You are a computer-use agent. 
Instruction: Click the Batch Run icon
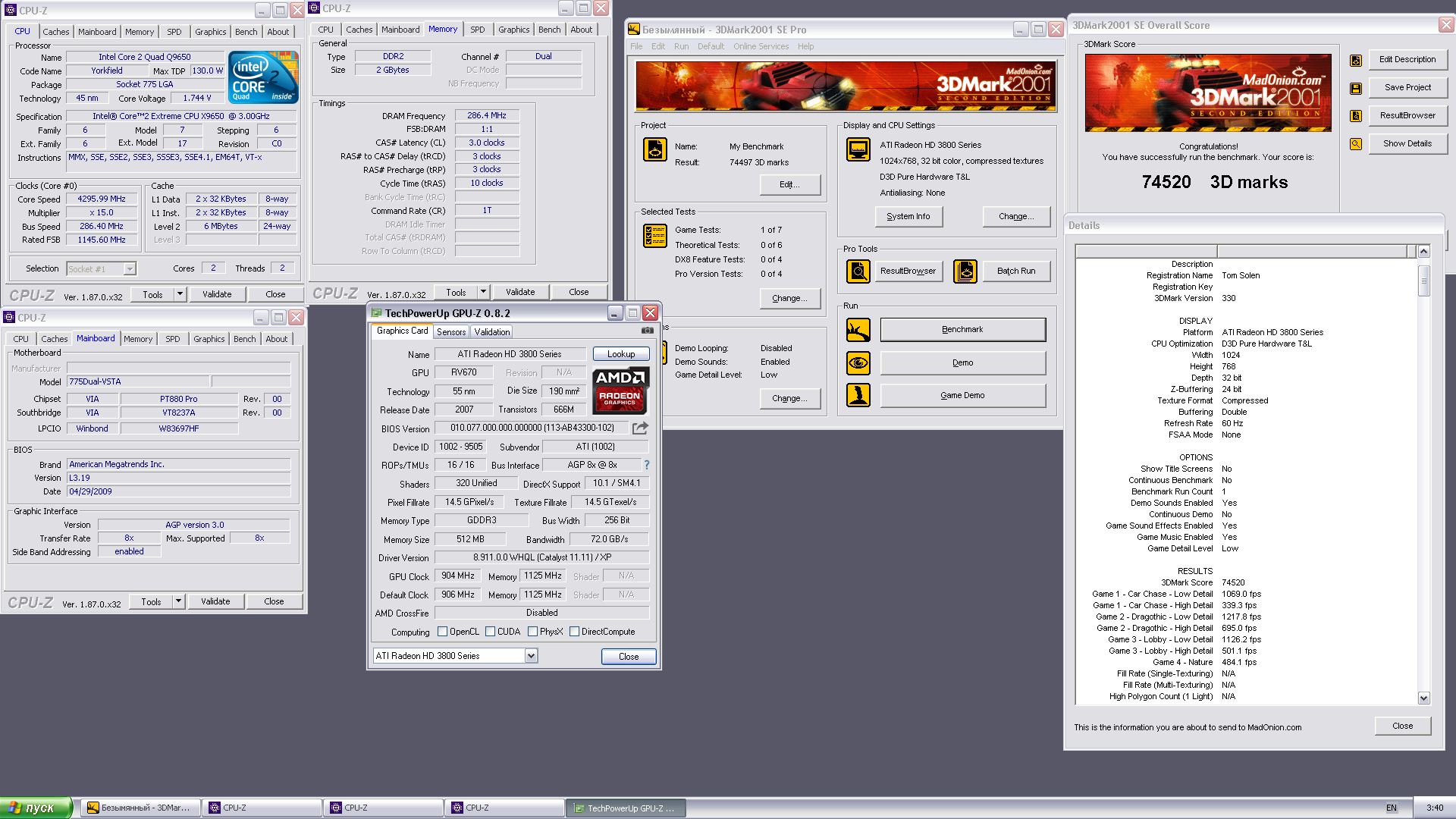pos(965,271)
